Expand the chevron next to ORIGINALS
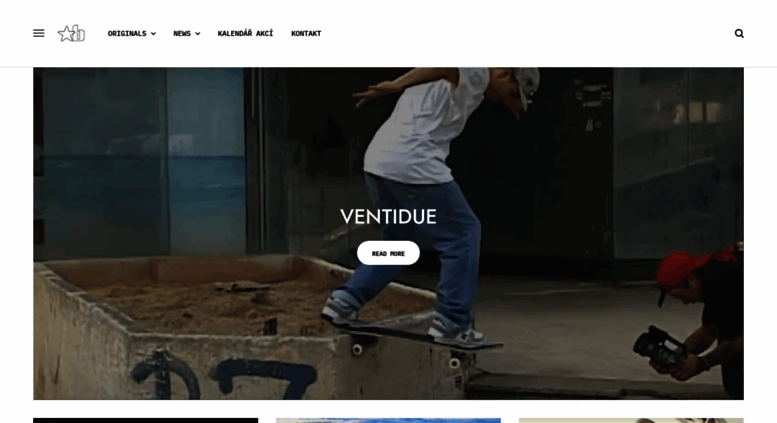Screen dimensions: 777x423 153,34
